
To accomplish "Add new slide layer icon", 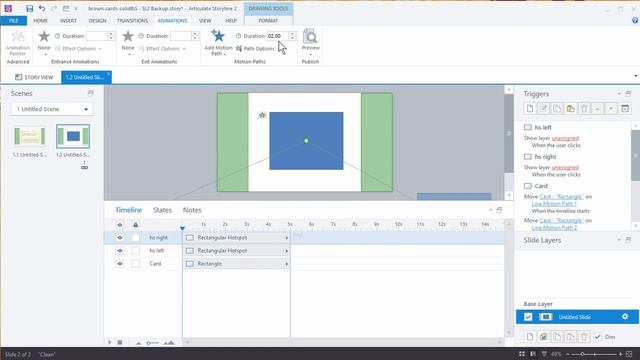I will click(x=530, y=337).
